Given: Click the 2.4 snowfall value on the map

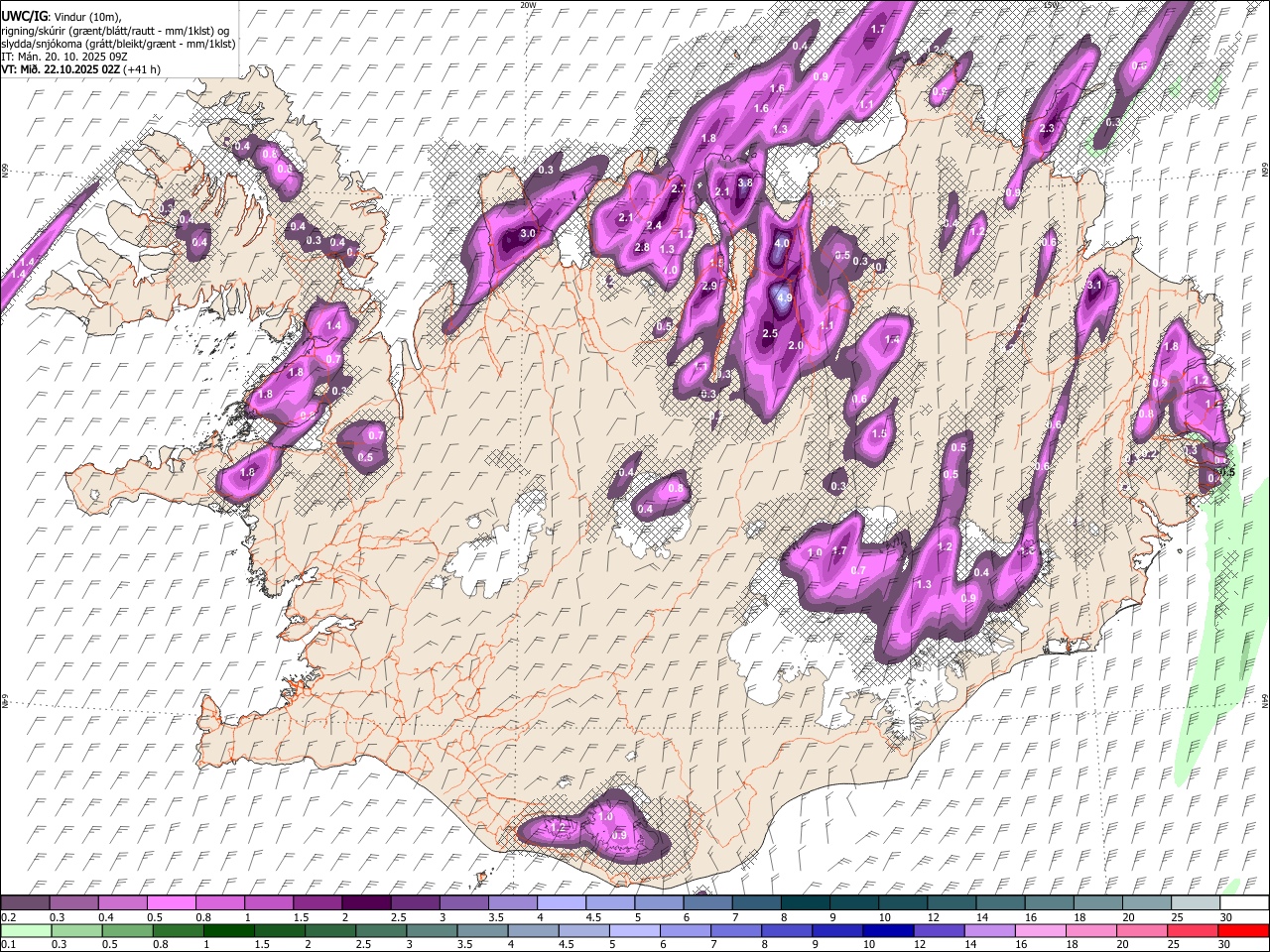Looking at the screenshot, I should coord(654,226).
